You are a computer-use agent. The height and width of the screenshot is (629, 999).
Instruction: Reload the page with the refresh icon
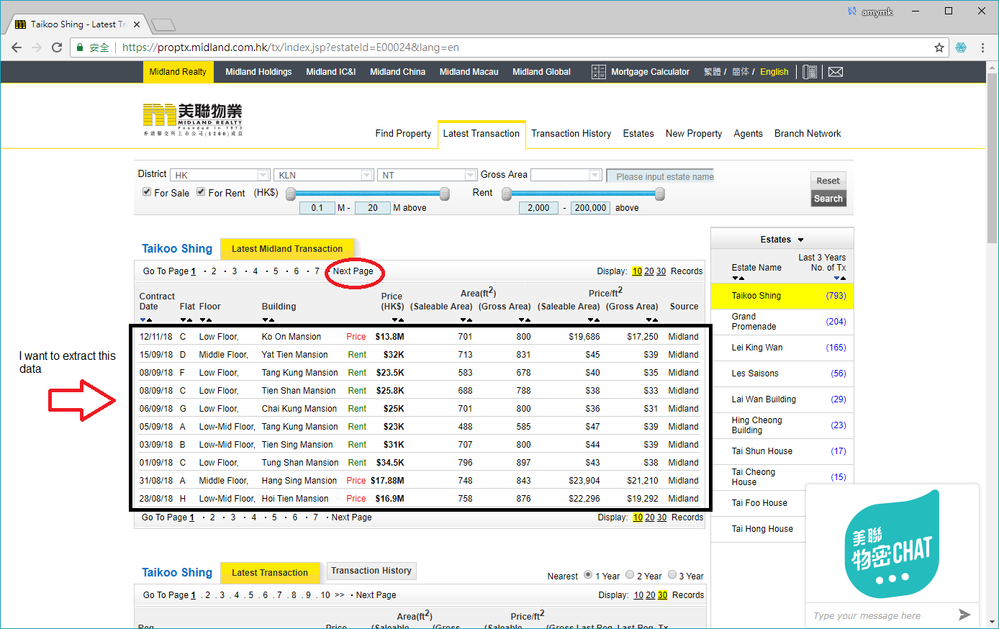click(57, 47)
